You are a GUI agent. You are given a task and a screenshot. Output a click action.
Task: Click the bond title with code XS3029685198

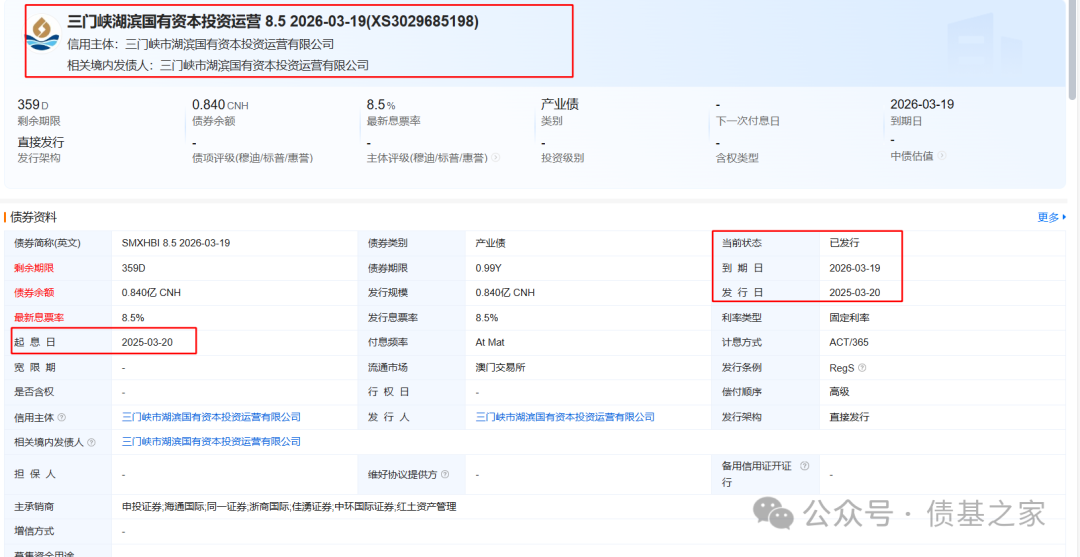(x=273, y=22)
